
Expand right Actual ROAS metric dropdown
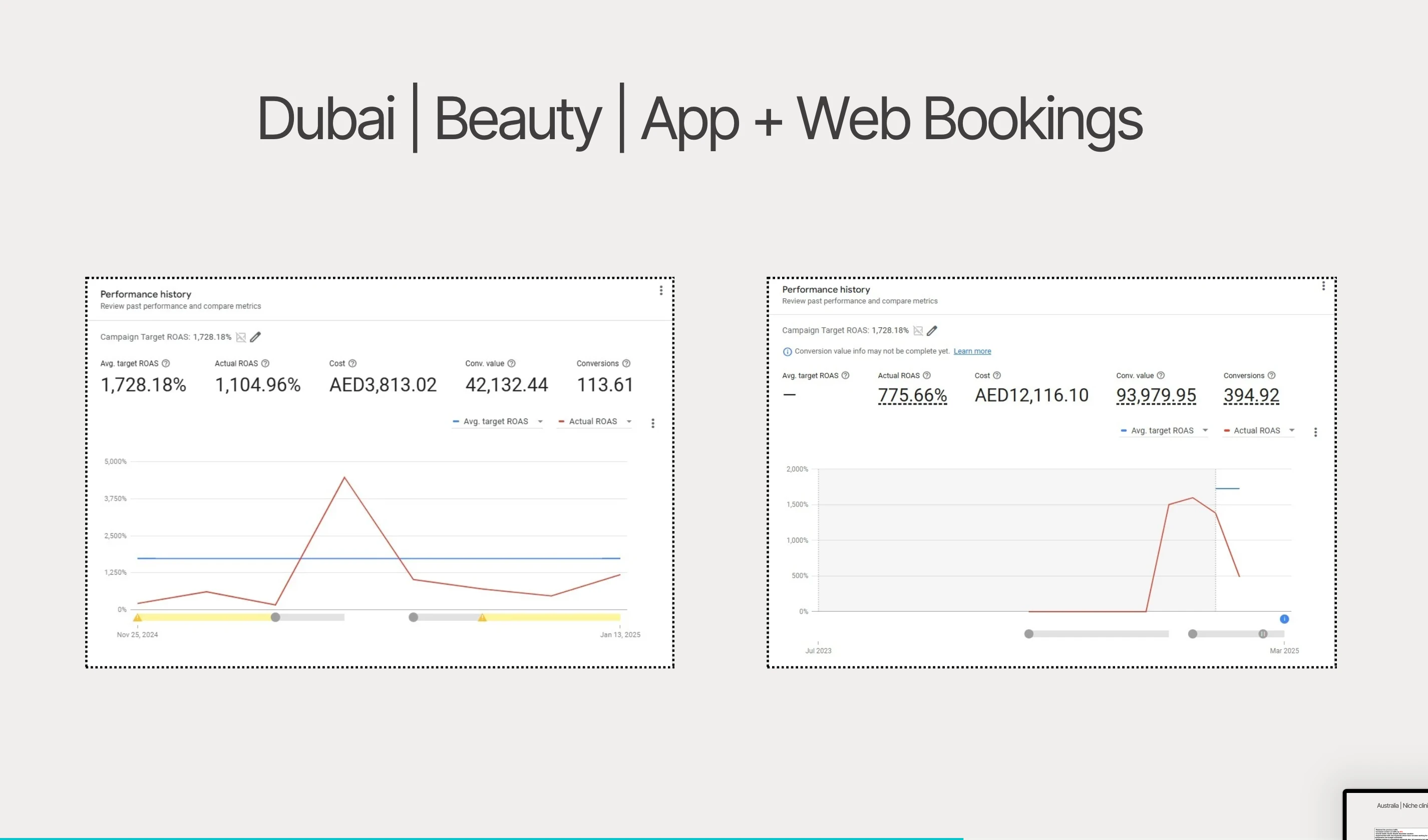[1291, 431]
